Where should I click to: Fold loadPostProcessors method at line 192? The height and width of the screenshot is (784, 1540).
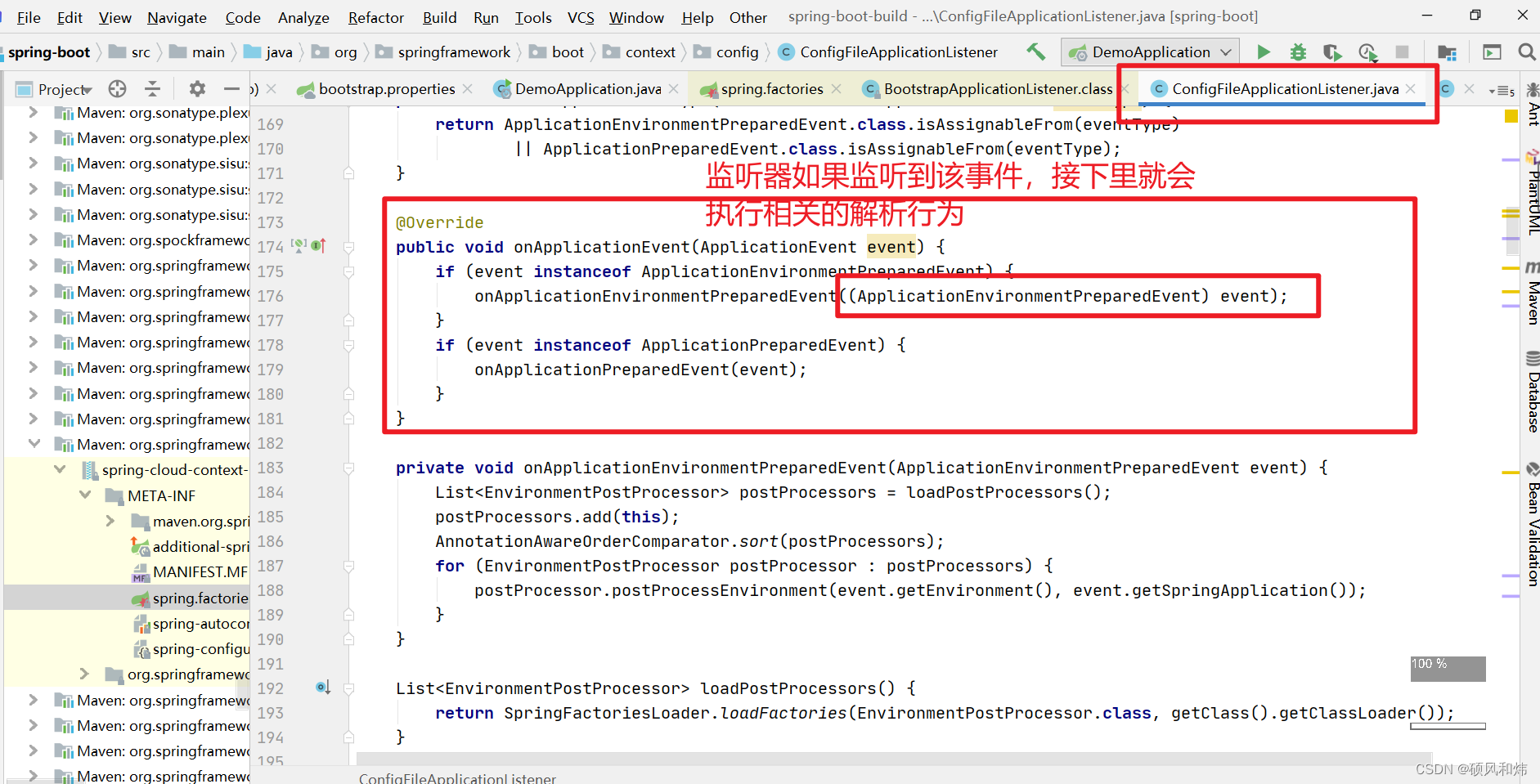tap(349, 688)
